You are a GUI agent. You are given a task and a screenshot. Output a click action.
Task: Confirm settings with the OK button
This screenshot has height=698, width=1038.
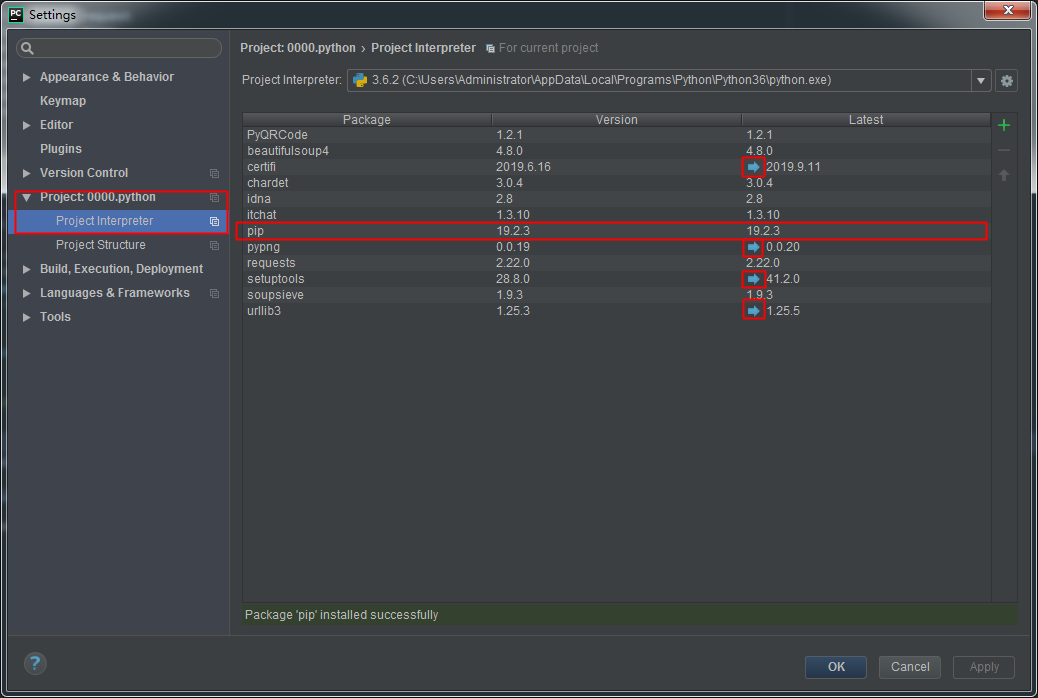[x=835, y=667]
